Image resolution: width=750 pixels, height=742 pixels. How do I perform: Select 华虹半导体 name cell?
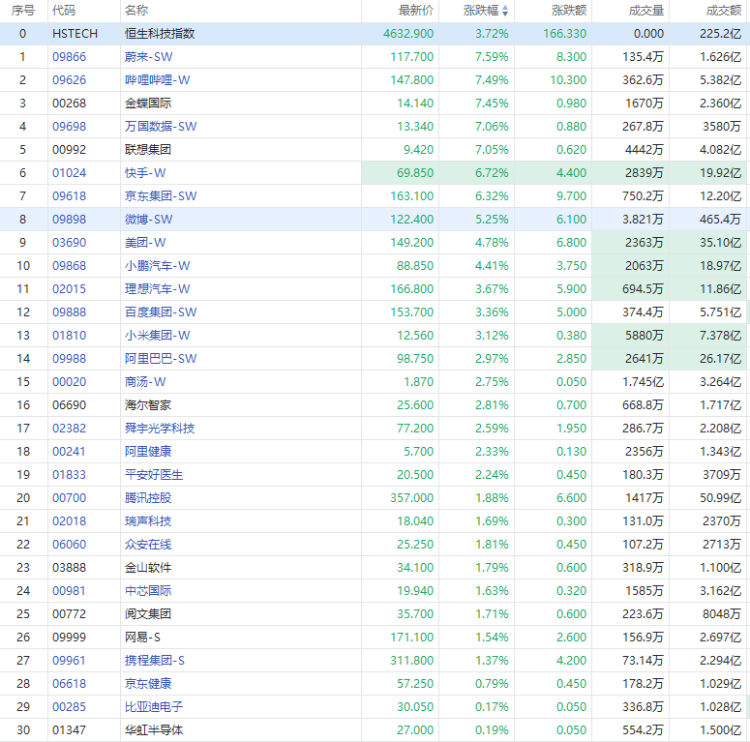(x=154, y=730)
